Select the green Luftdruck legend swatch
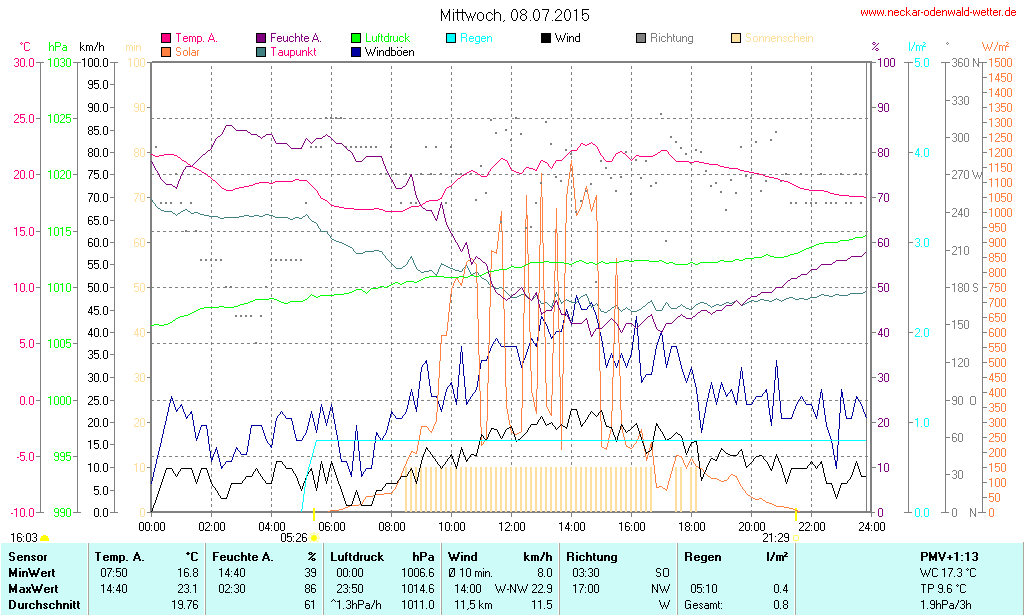The width and height of the screenshot is (1024, 615). (357, 39)
